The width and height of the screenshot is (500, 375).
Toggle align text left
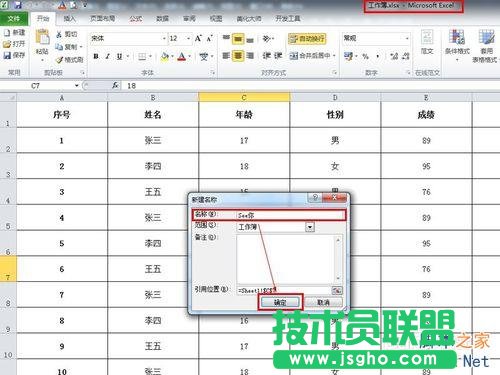click(x=226, y=56)
